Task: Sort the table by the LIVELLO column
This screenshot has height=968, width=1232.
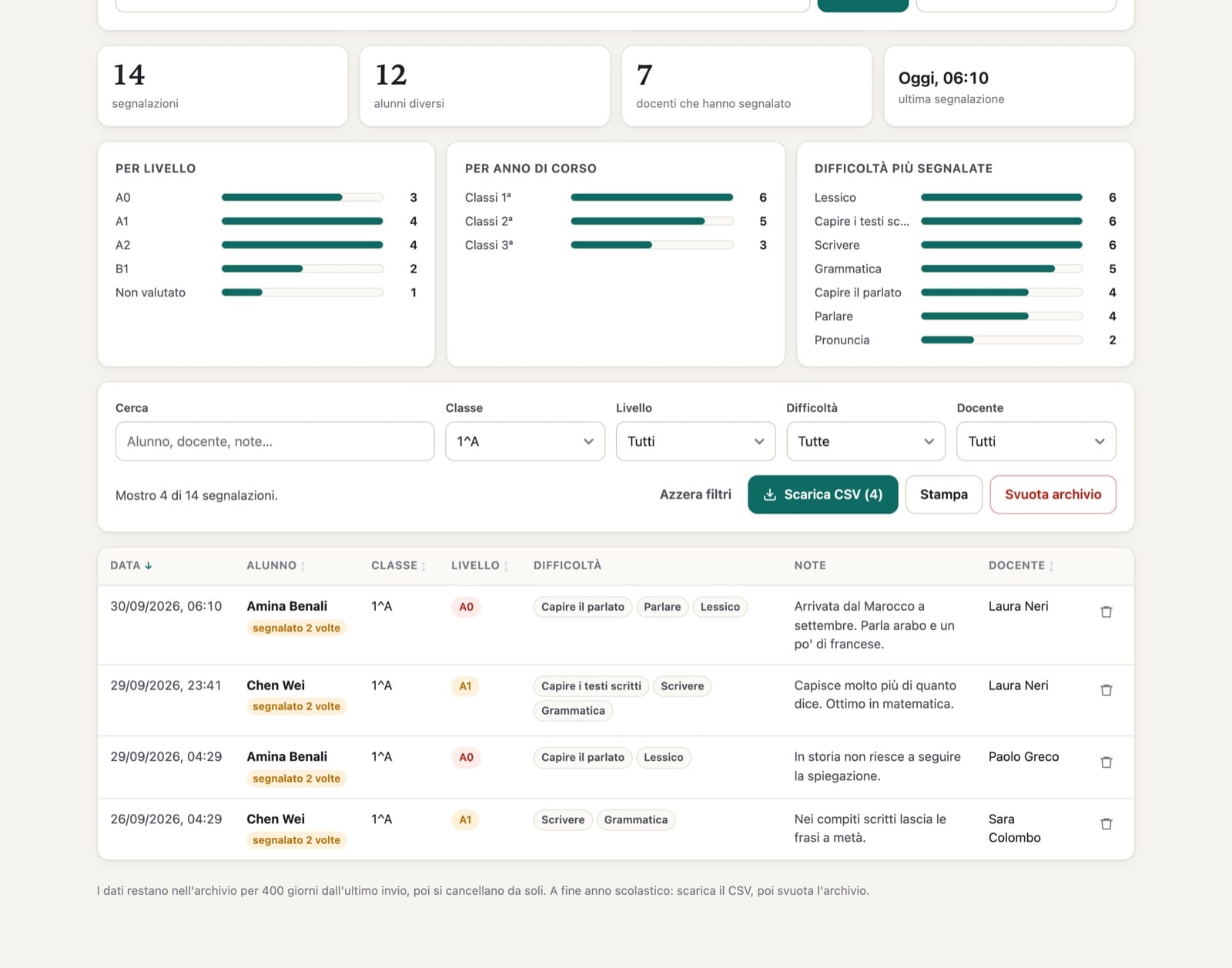Action: pos(480,565)
